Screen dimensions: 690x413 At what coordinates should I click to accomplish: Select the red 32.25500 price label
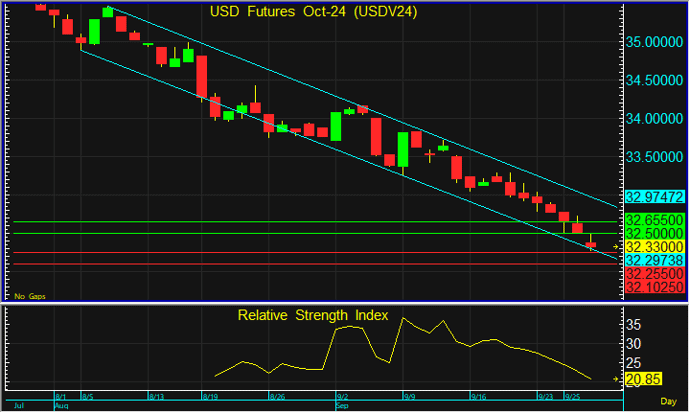654,273
